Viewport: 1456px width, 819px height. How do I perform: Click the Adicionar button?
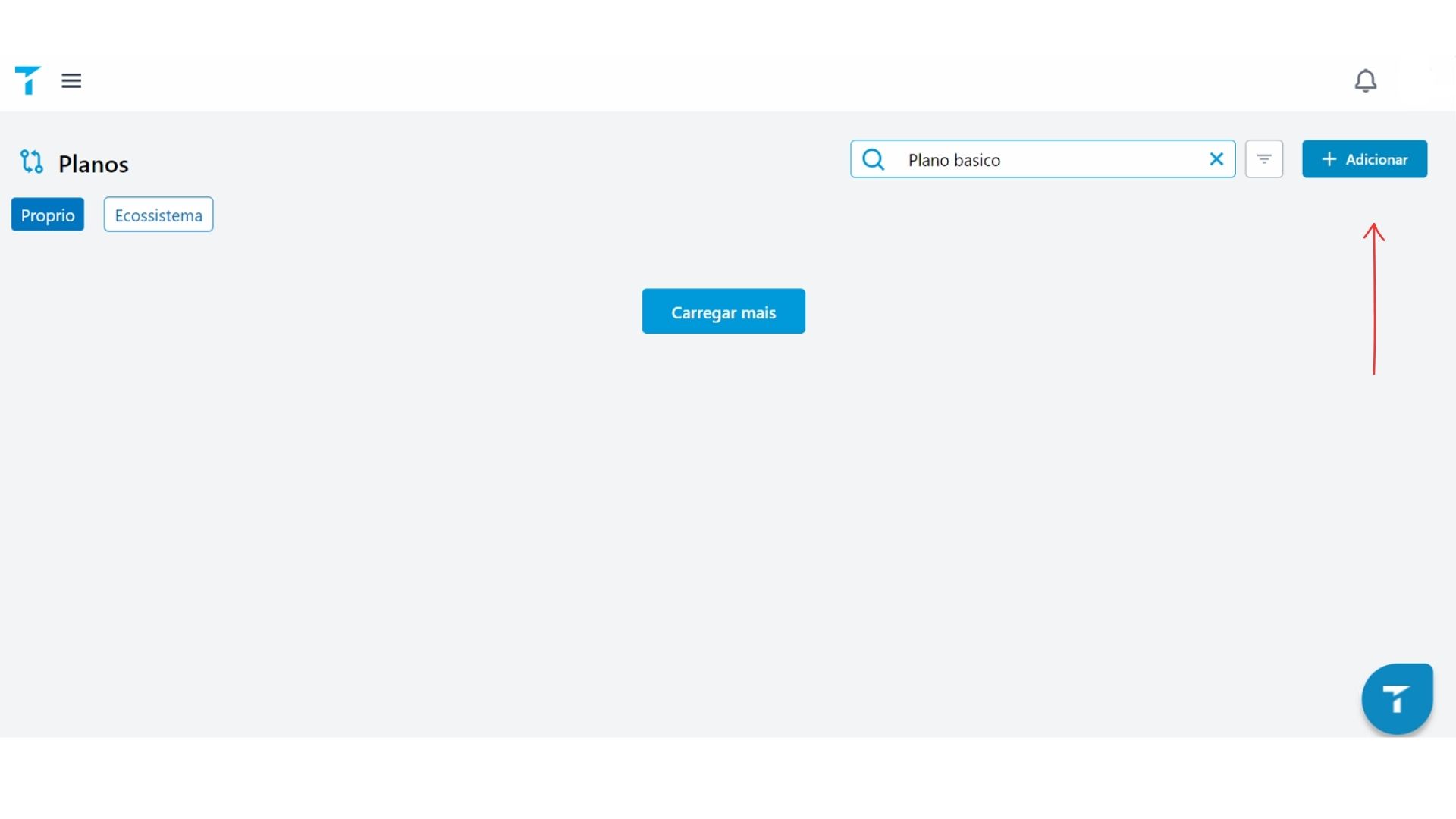(x=1364, y=159)
